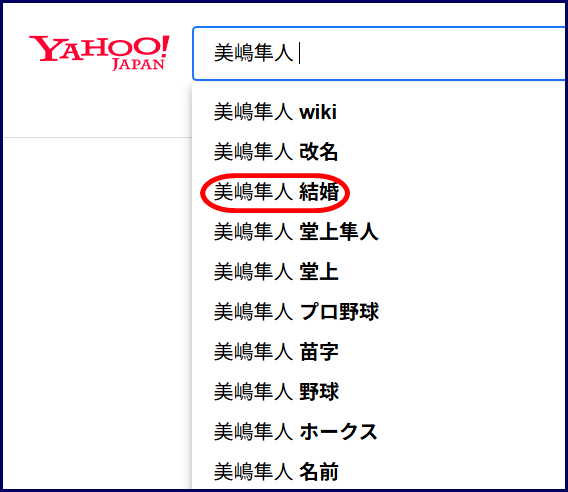This screenshot has height=492, width=568.
Task: Pick the red-circled 美嶋隼人 結婚 suggestion
Action: (379, 192)
